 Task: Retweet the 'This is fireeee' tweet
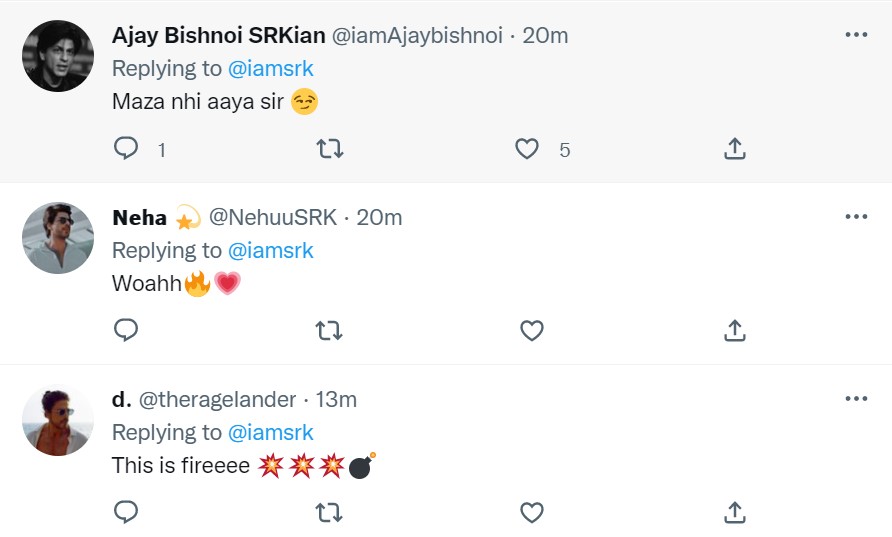click(x=329, y=513)
